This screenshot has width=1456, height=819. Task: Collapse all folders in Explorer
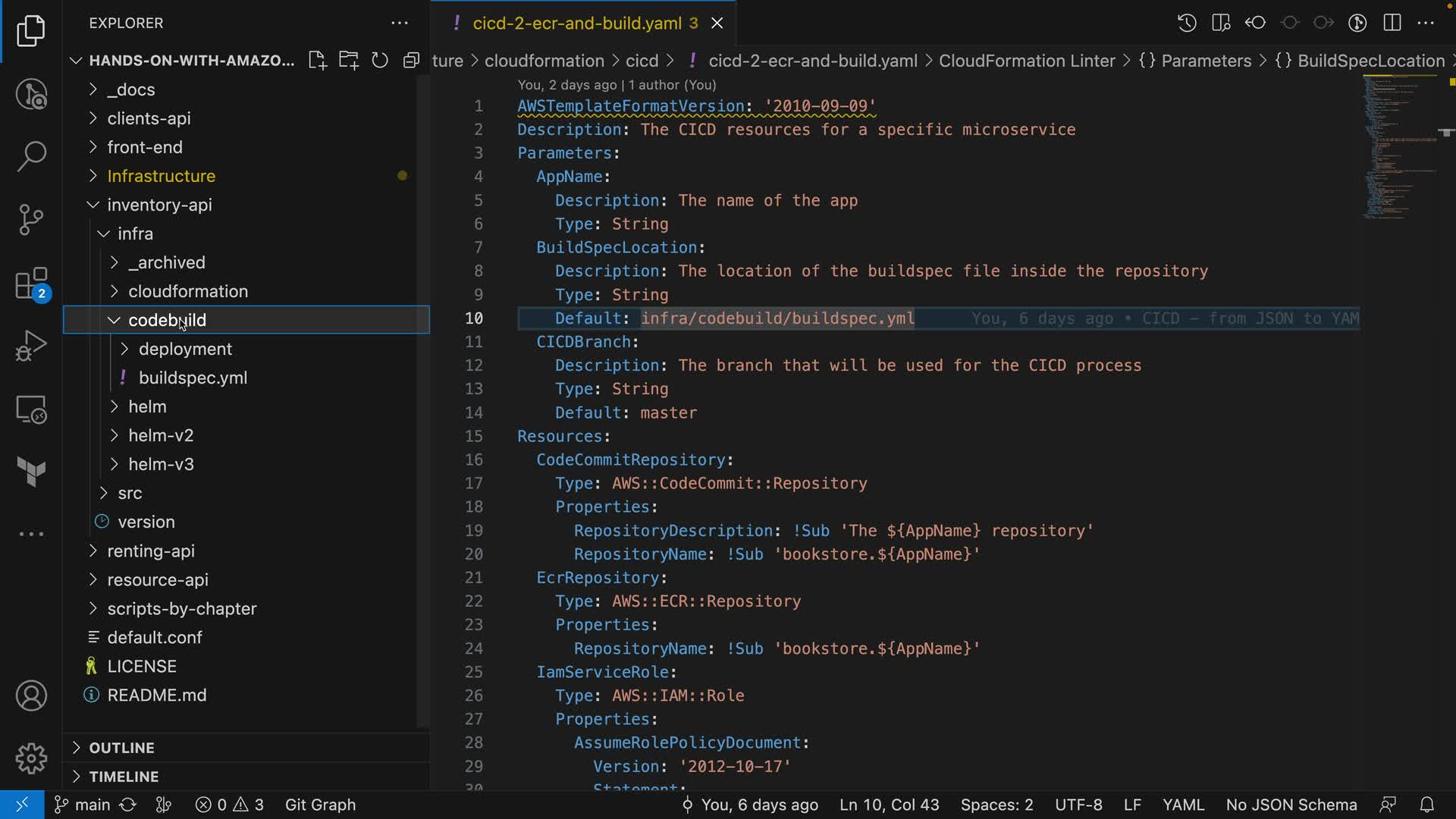[411, 61]
